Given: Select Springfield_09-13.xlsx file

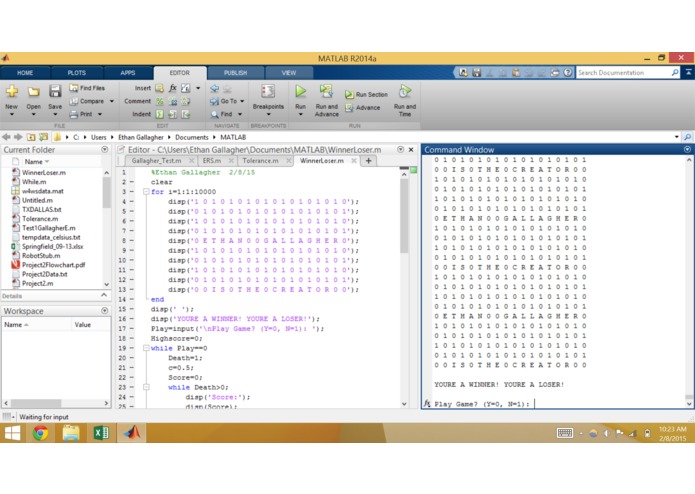Looking at the screenshot, I should (x=53, y=246).
